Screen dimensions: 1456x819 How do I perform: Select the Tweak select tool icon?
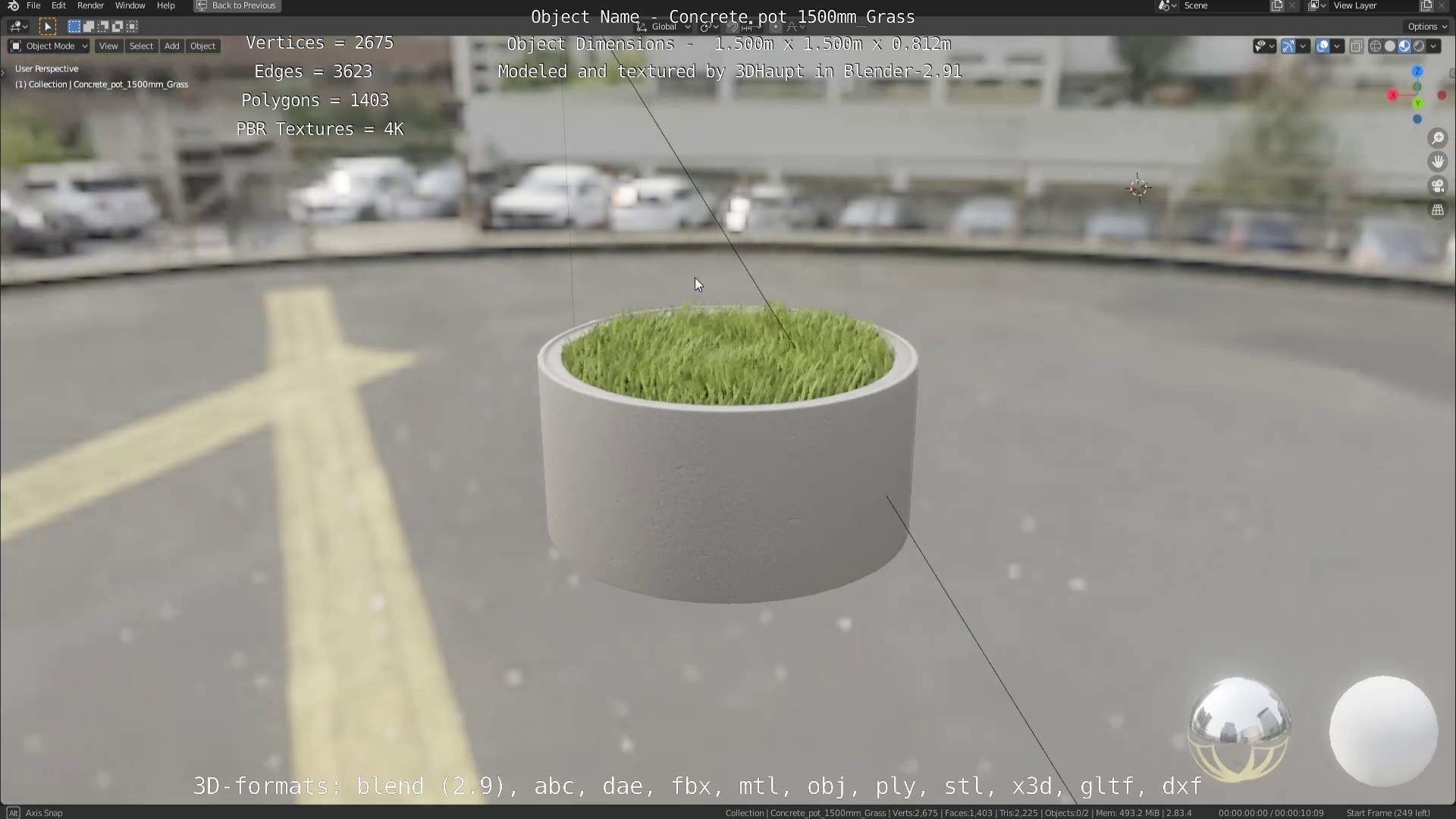tap(47, 27)
